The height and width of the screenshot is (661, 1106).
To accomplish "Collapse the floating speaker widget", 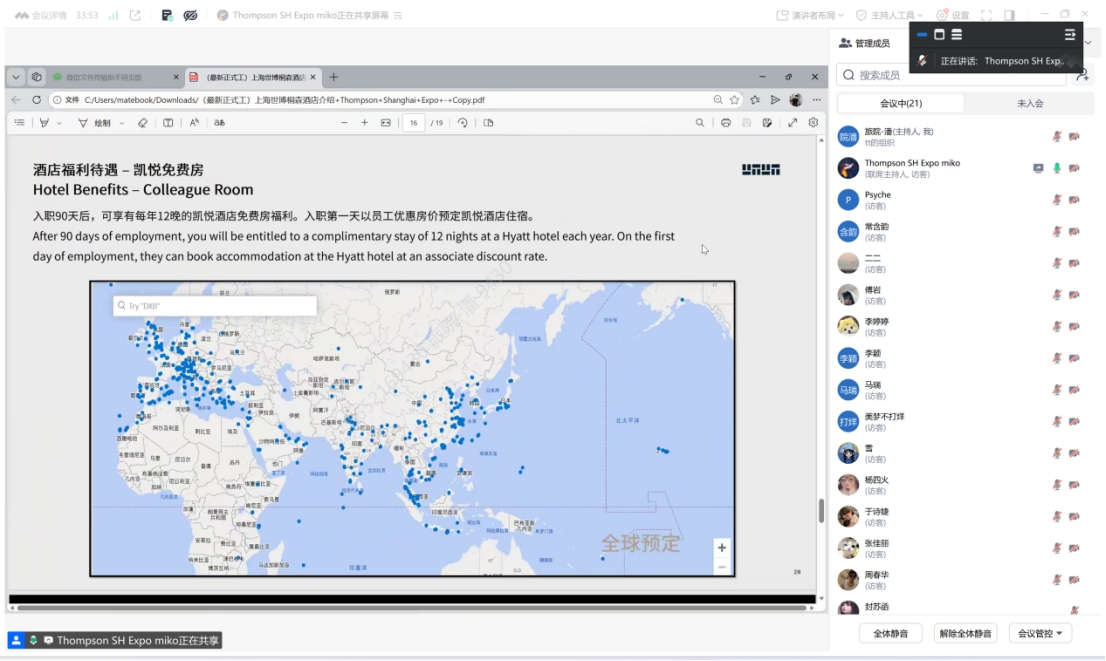I will pos(1070,35).
